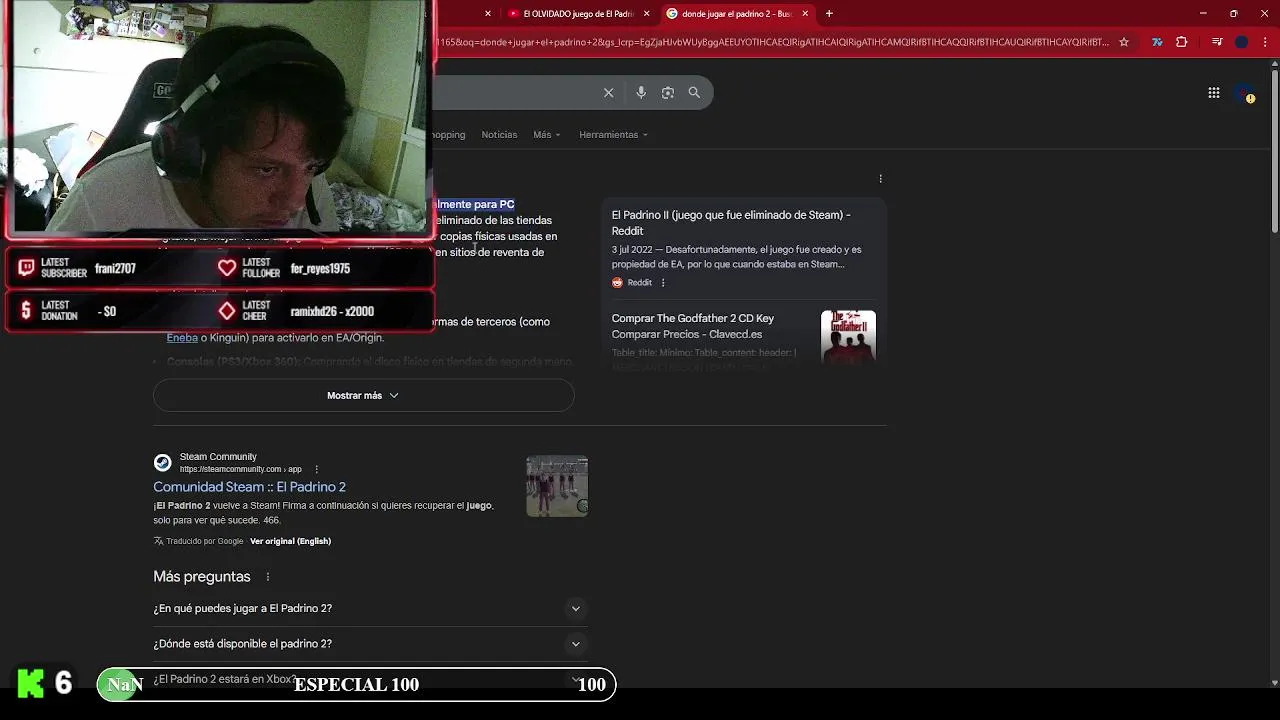1280x720 pixels.
Task: Click 'Ver original (English)' link
Action: pos(290,541)
